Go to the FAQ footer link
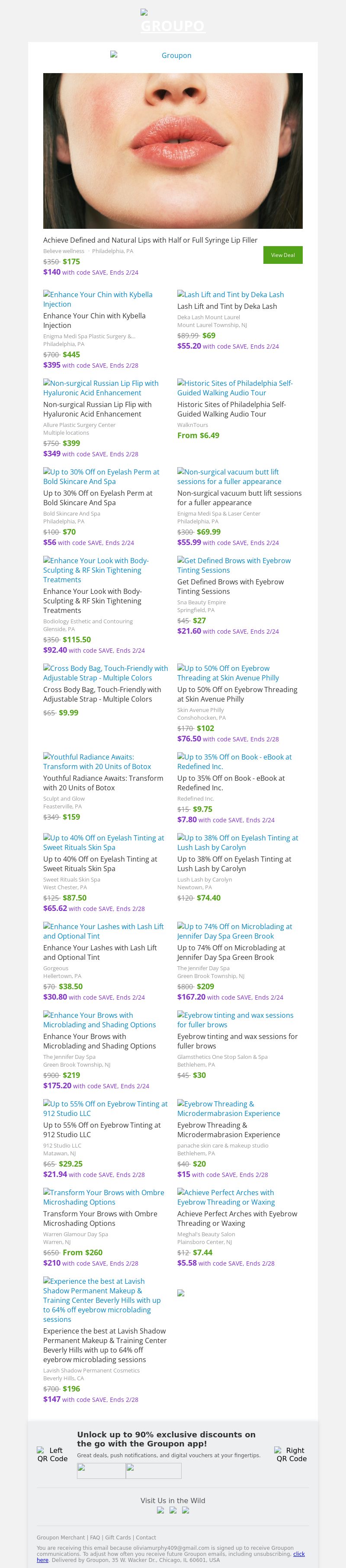The height and width of the screenshot is (1568, 346). pyautogui.click(x=95, y=1537)
